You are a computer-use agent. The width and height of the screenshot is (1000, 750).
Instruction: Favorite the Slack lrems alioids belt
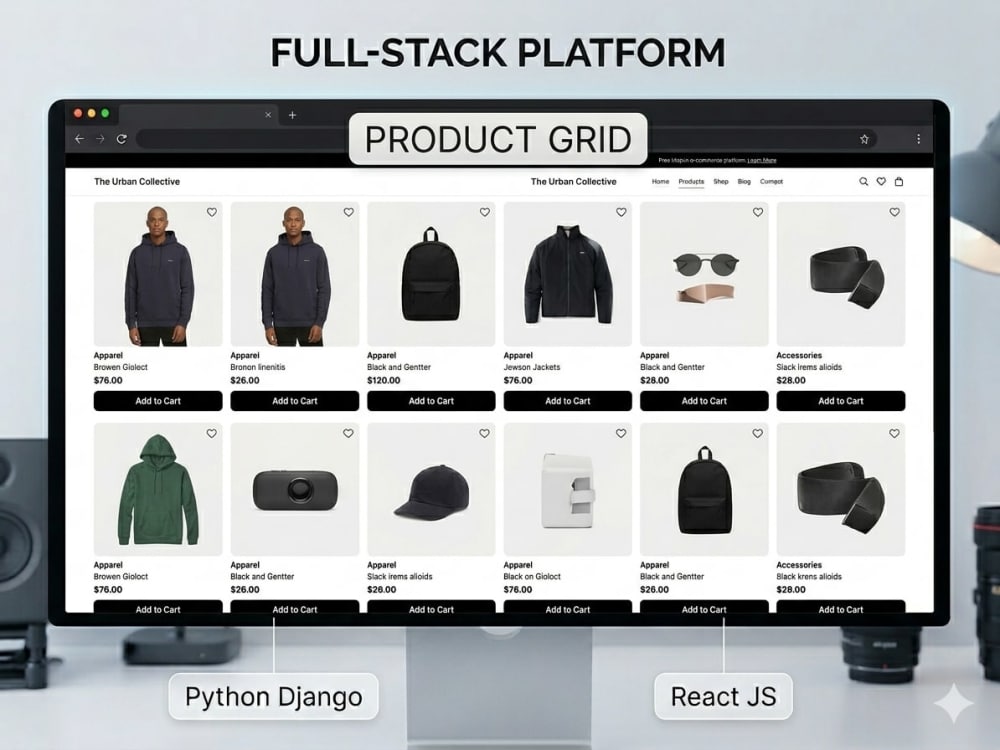895,212
